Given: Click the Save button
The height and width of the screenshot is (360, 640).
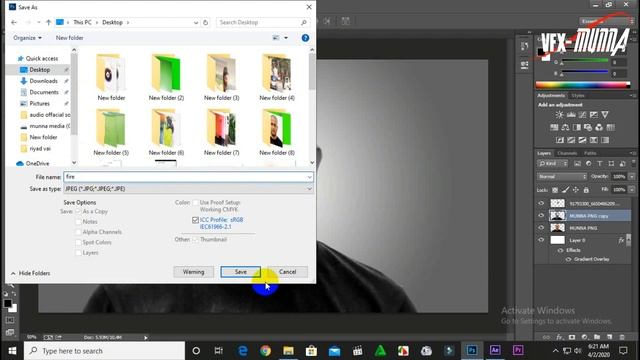Looking at the screenshot, I should [x=240, y=272].
